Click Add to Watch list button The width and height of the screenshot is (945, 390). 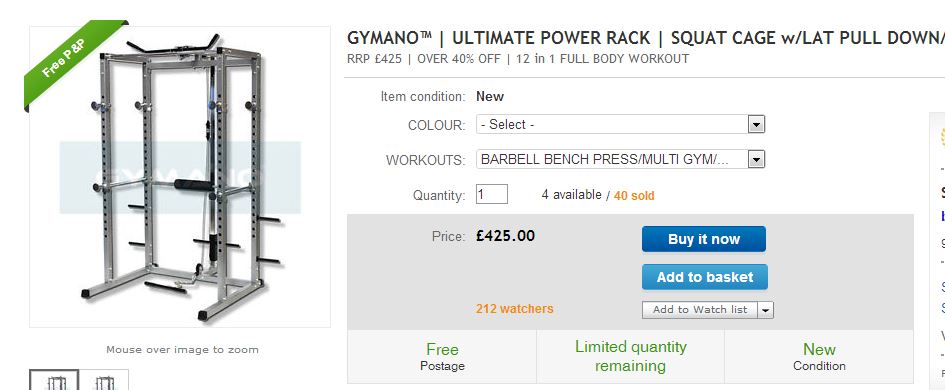pyautogui.click(x=699, y=310)
